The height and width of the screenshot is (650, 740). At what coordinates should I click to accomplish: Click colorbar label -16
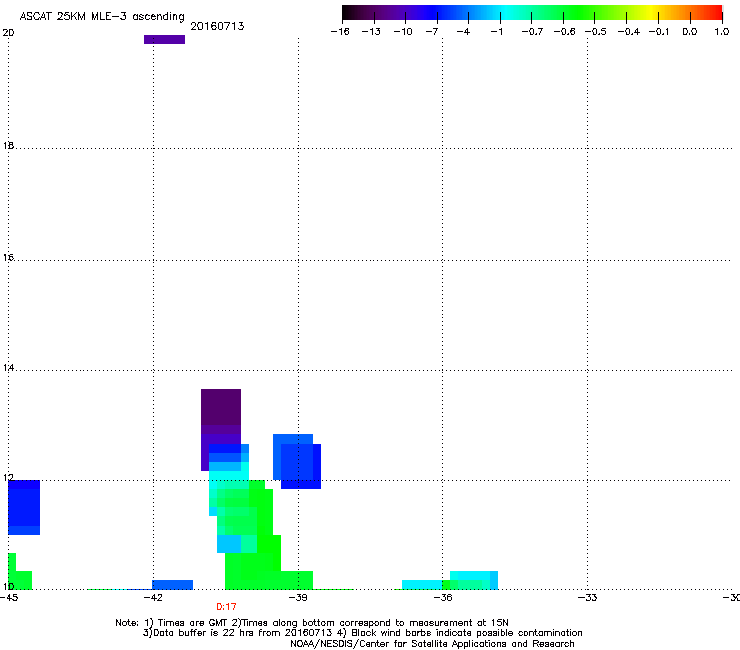click(x=340, y=32)
